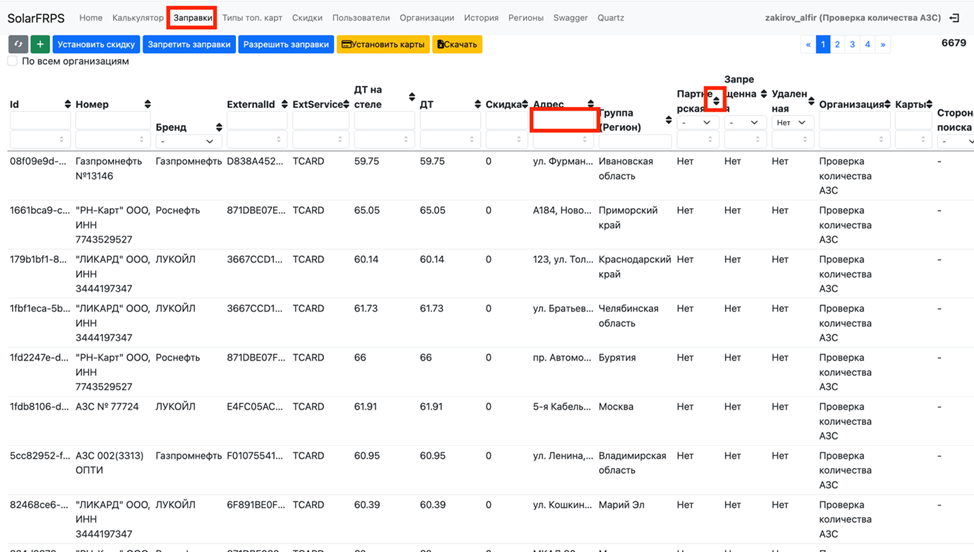Sort table by ExternalId column
The width and height of the screenshot is (974, 552).
click(284, 104)
